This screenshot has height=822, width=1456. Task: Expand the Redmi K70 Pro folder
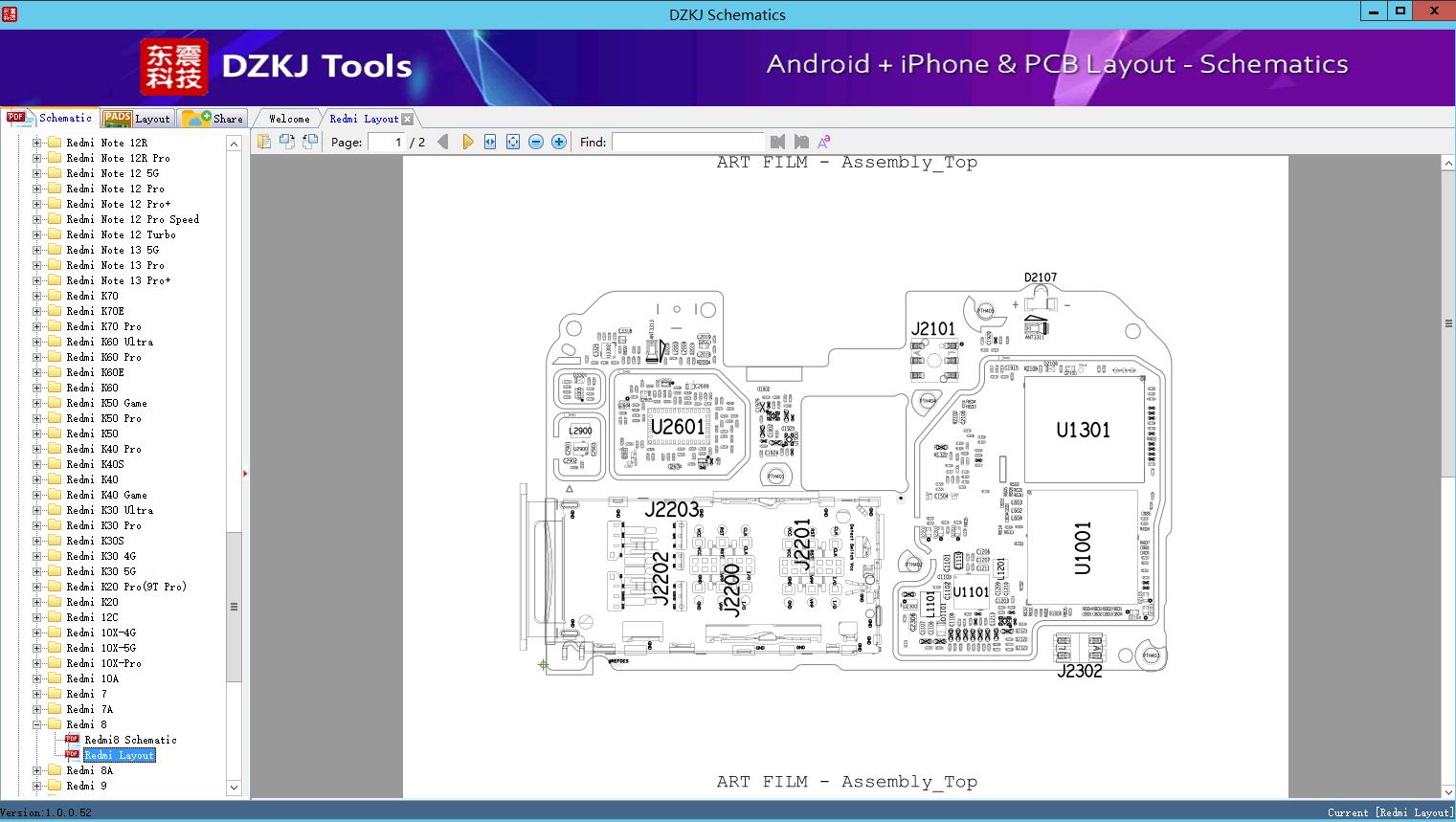click(x=36, y=326)
